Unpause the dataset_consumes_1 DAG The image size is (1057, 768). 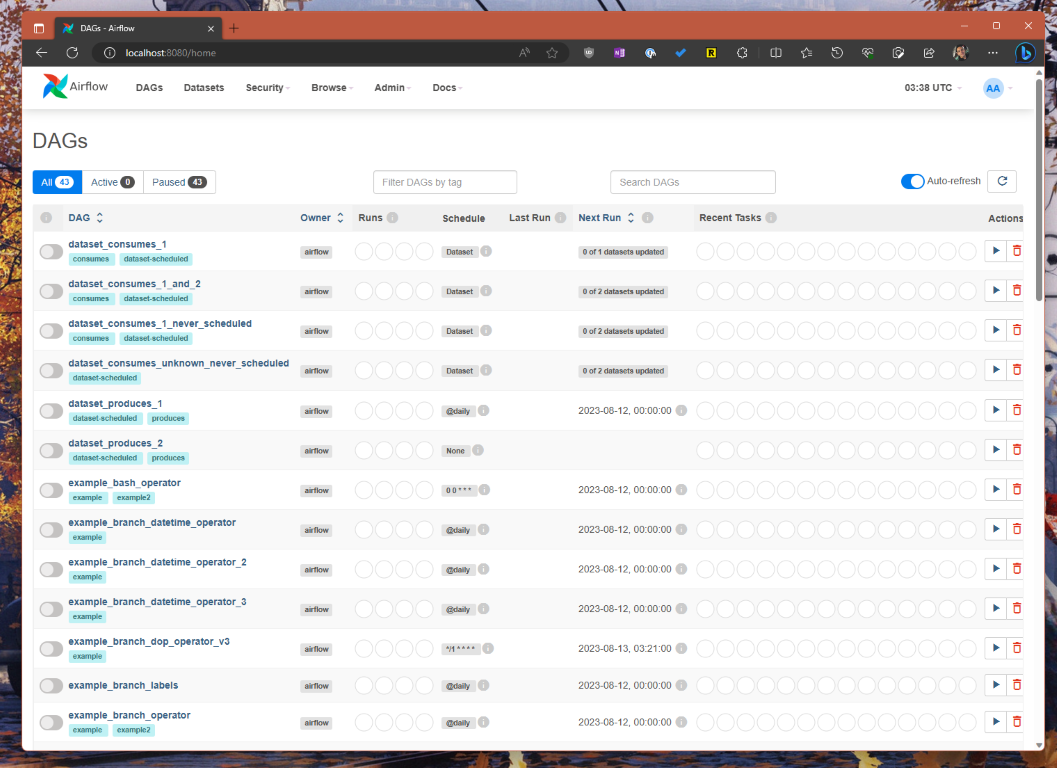click(x=51, y=251)
